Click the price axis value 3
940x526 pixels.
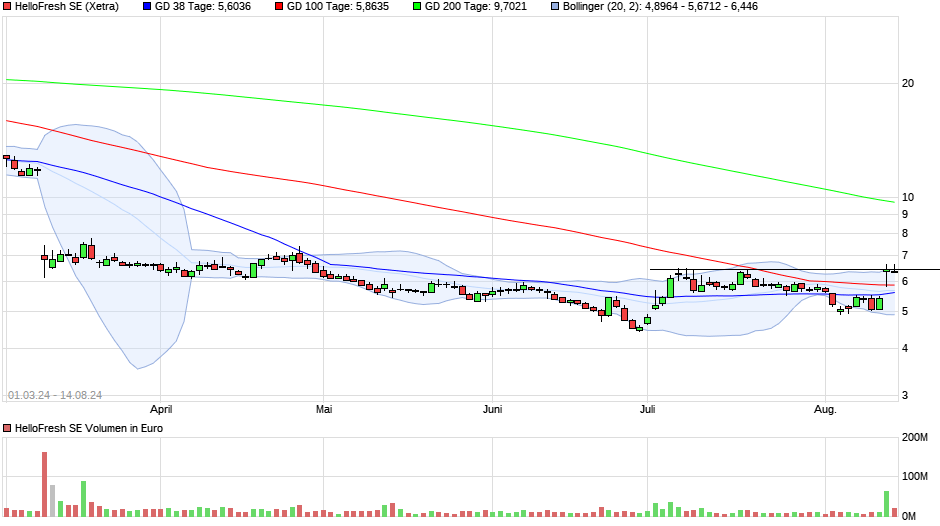tap(905, 395)
